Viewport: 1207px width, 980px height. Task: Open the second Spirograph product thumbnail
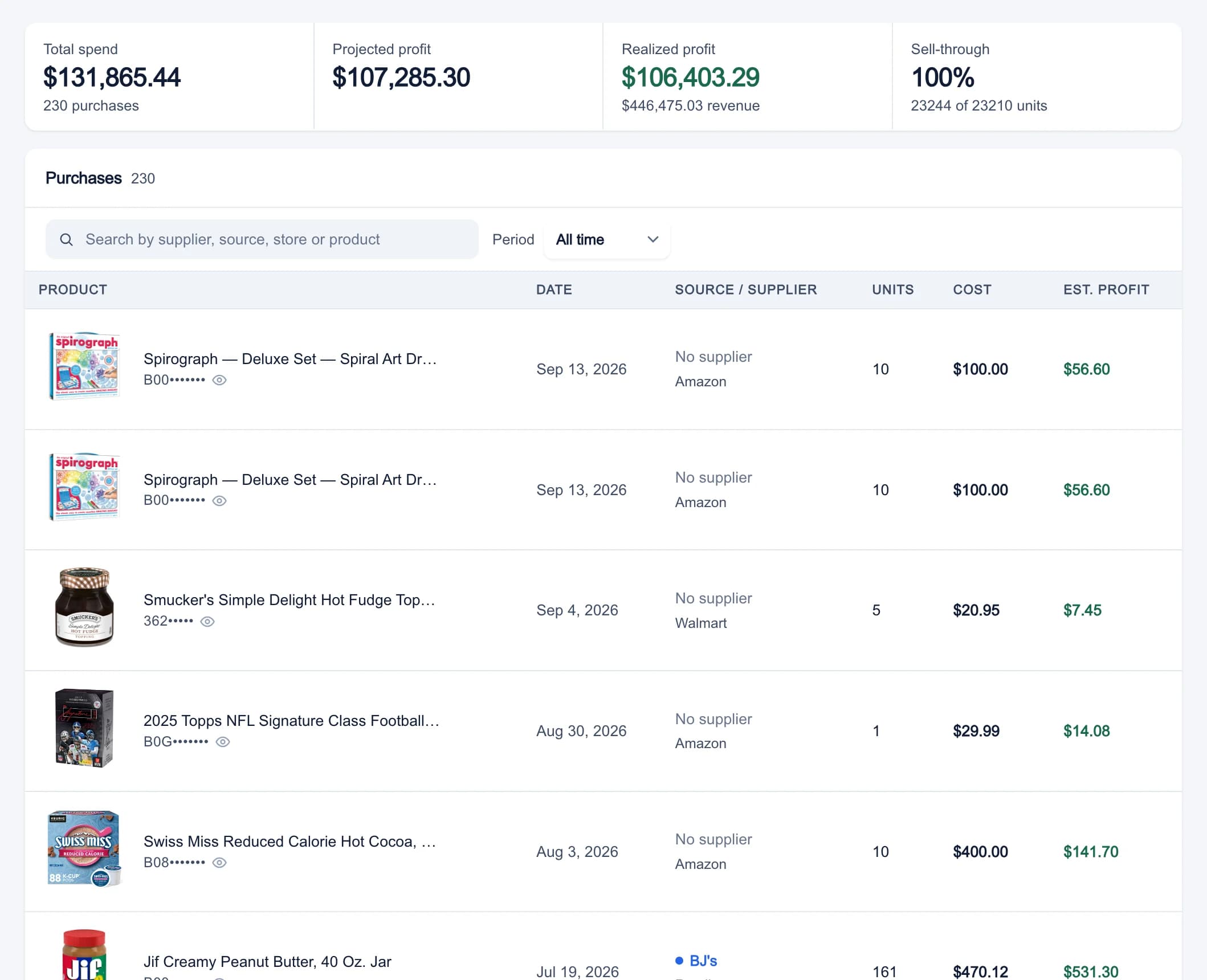coord(84,487)
